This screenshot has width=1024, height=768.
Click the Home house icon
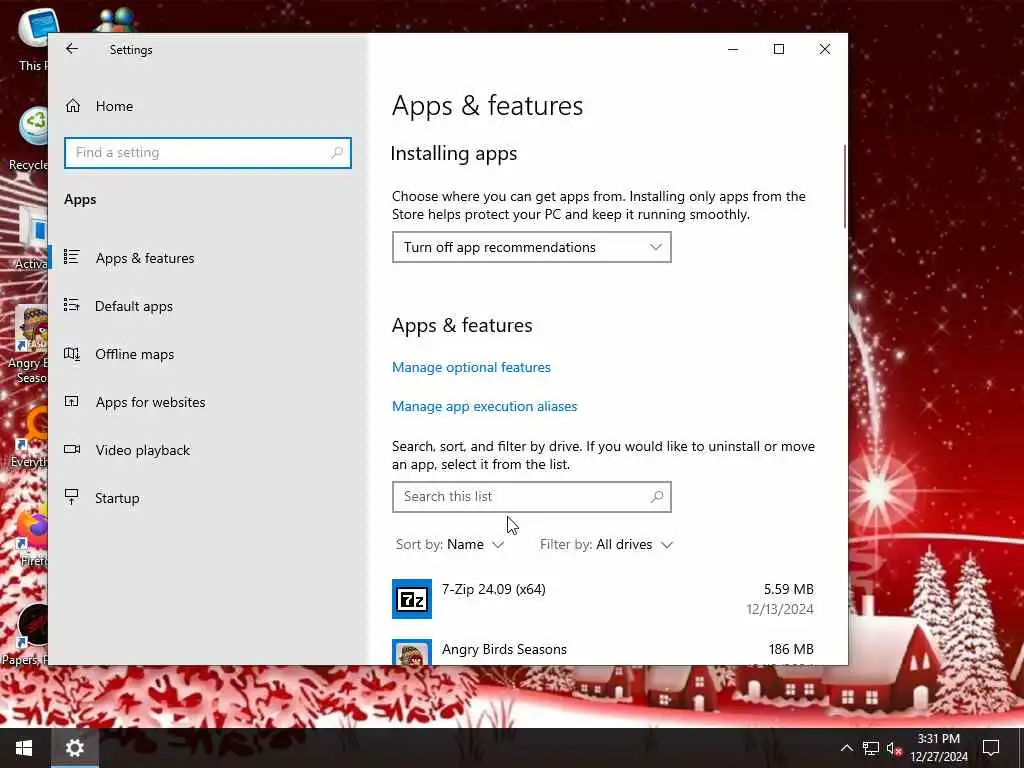point(73,106)
